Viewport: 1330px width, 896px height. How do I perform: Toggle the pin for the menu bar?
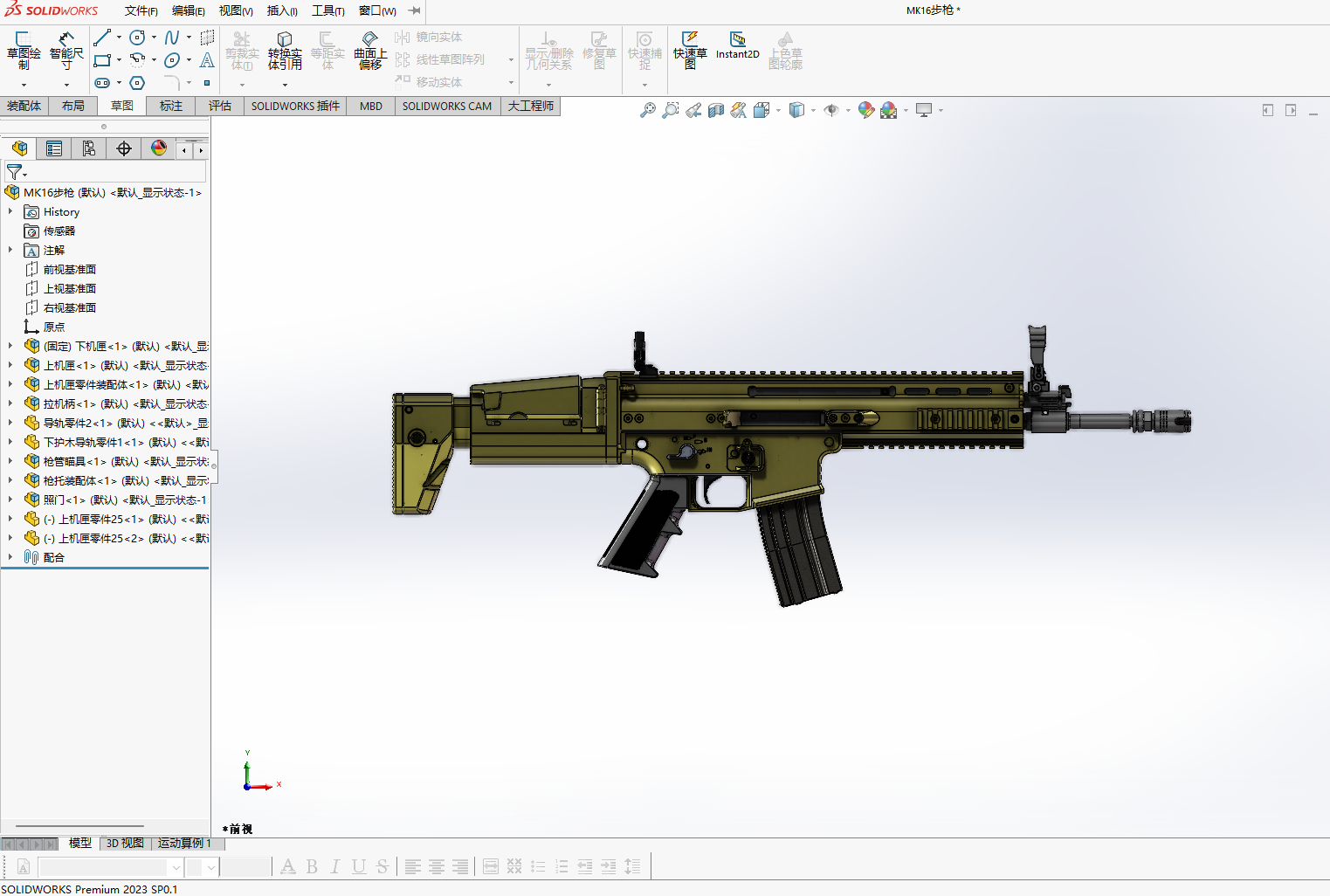pyautogui.click(x=415, y=10)
